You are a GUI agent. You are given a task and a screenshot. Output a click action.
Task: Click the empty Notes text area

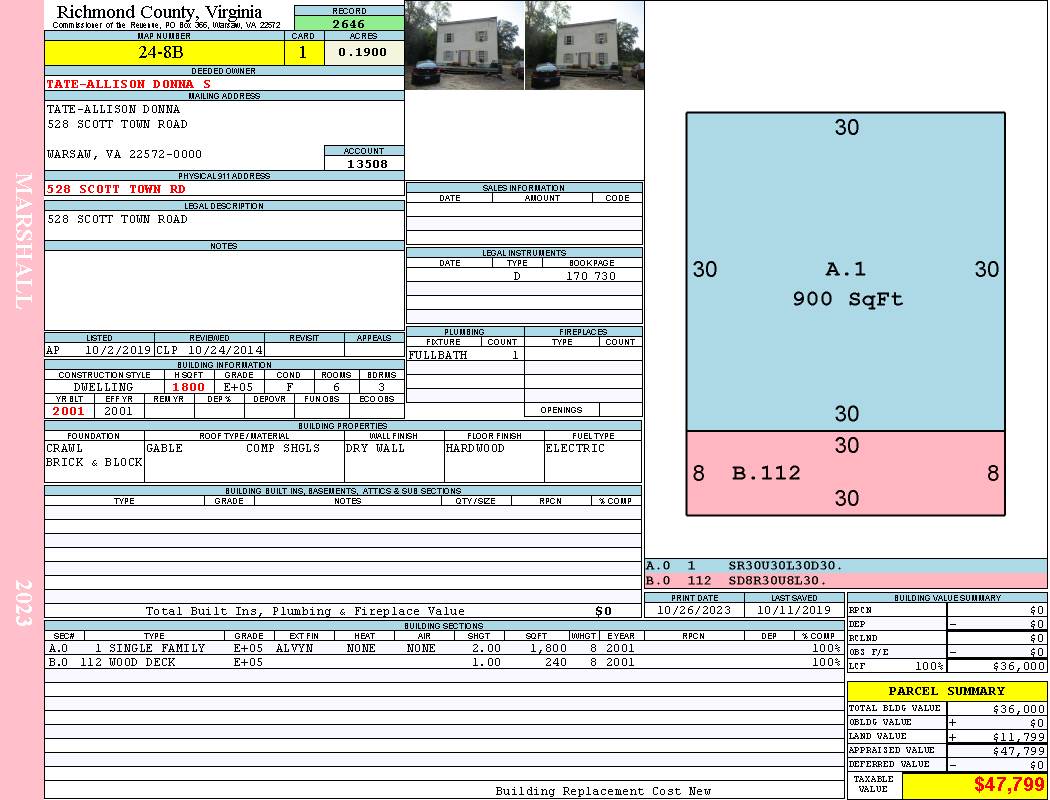[224, 290]
